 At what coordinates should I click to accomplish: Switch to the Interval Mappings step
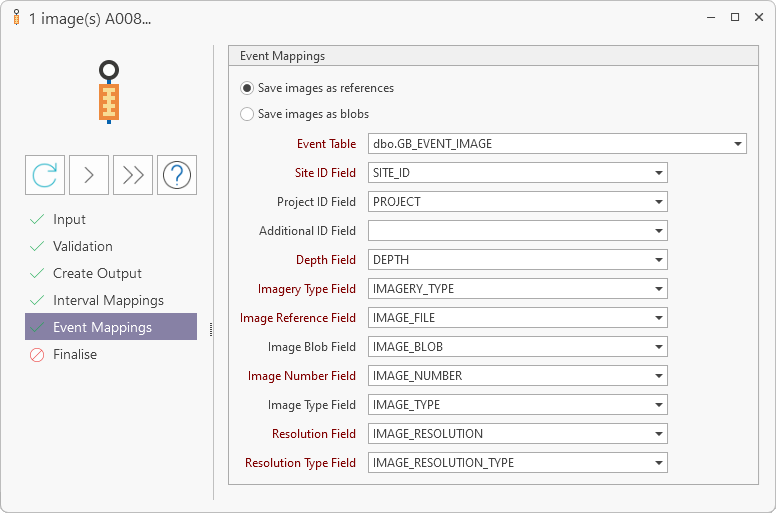coord(108,301)
